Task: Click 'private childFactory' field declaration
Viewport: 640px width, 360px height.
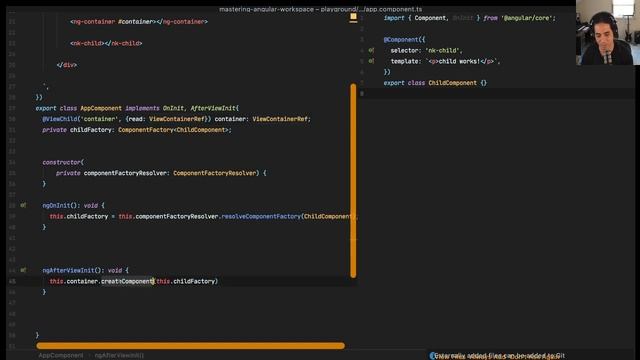Action: (x=77, y=130)
